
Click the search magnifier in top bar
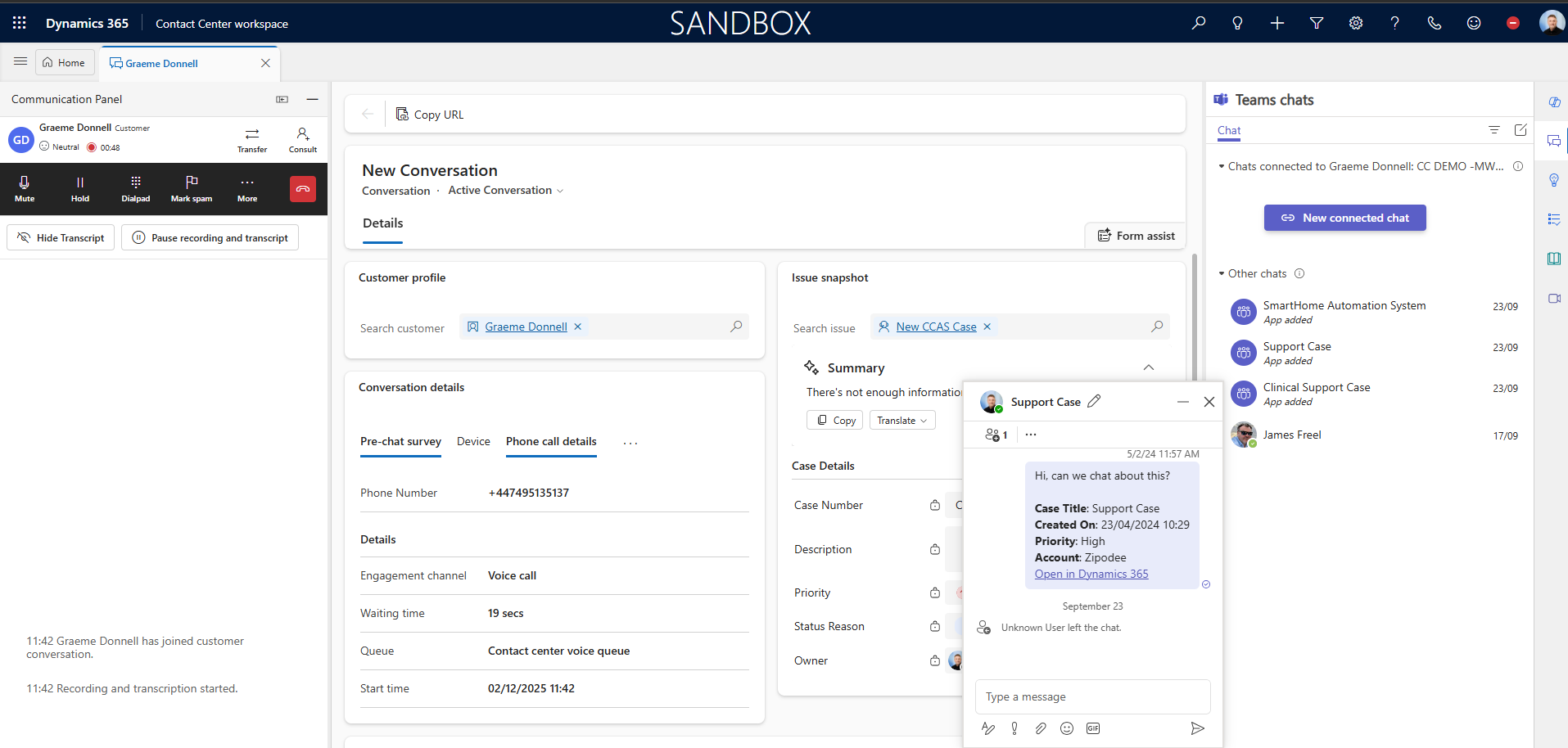pos(1199,23)
